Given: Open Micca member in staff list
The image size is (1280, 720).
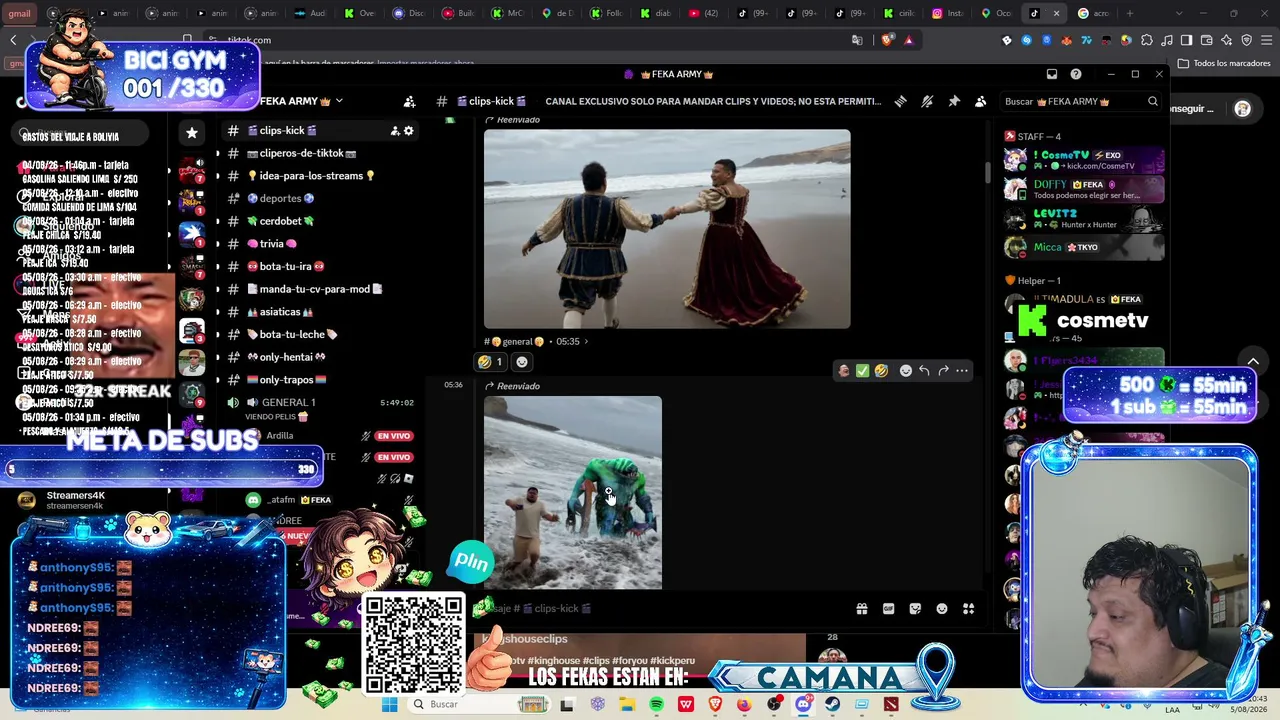Looking at the screenshot, I should [1084, 247].
